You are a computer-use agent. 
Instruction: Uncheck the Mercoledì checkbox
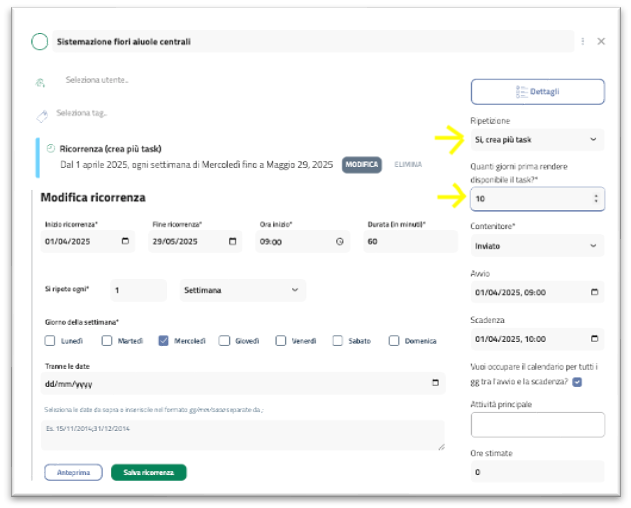point(164,340)
